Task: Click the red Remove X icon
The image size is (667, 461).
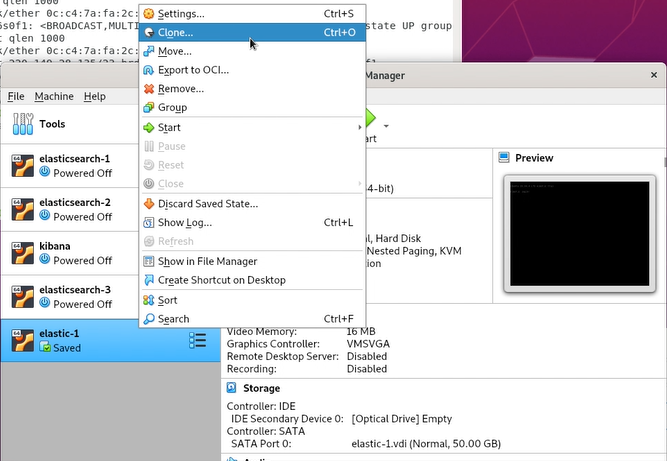Action: 148,88
